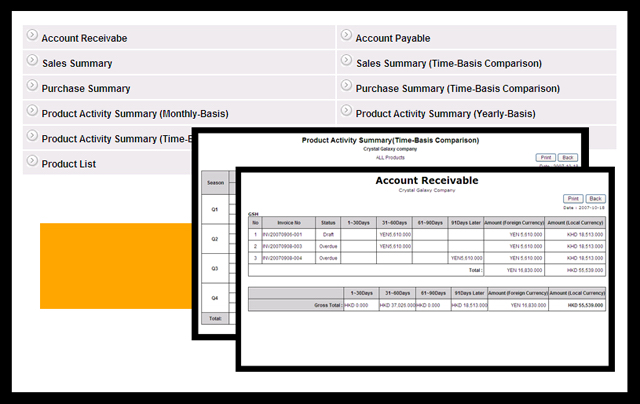This screenshot has height=404, width=640.
Task: Click the Season column header
Action: (x=216, y=183)
